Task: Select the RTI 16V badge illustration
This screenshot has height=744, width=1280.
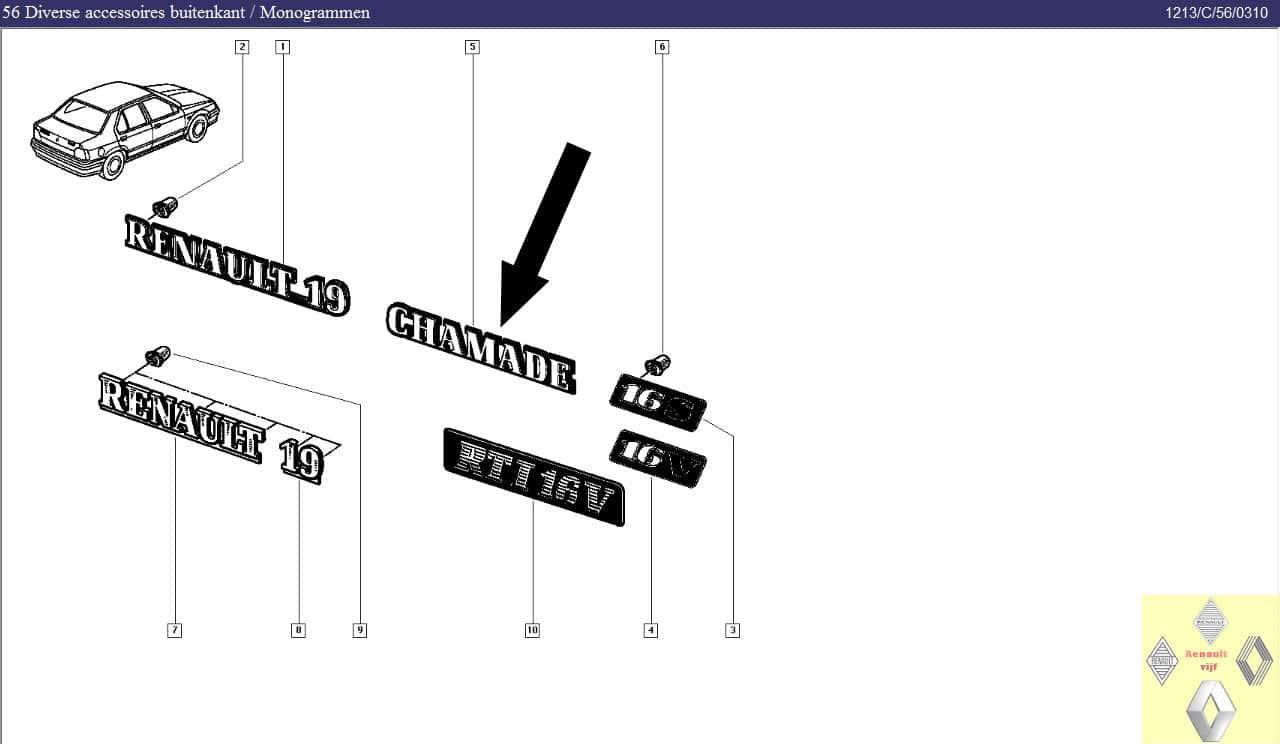Action: [534, 476]
